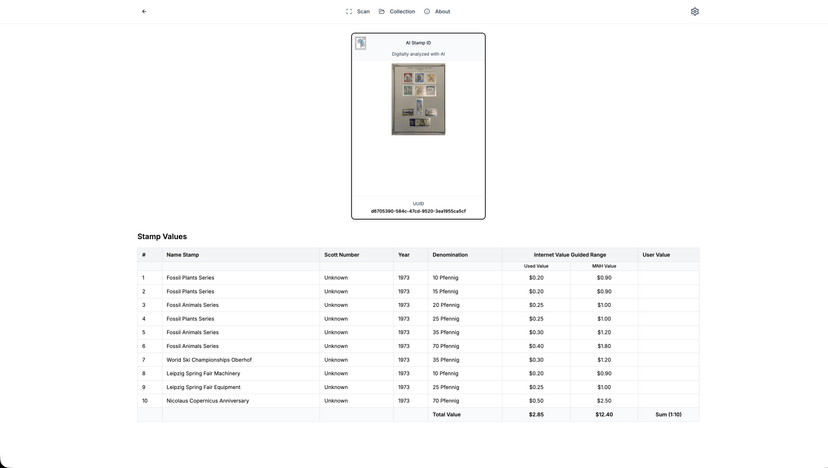
Task: Open the Scan tab
Action: click(358, 12)
